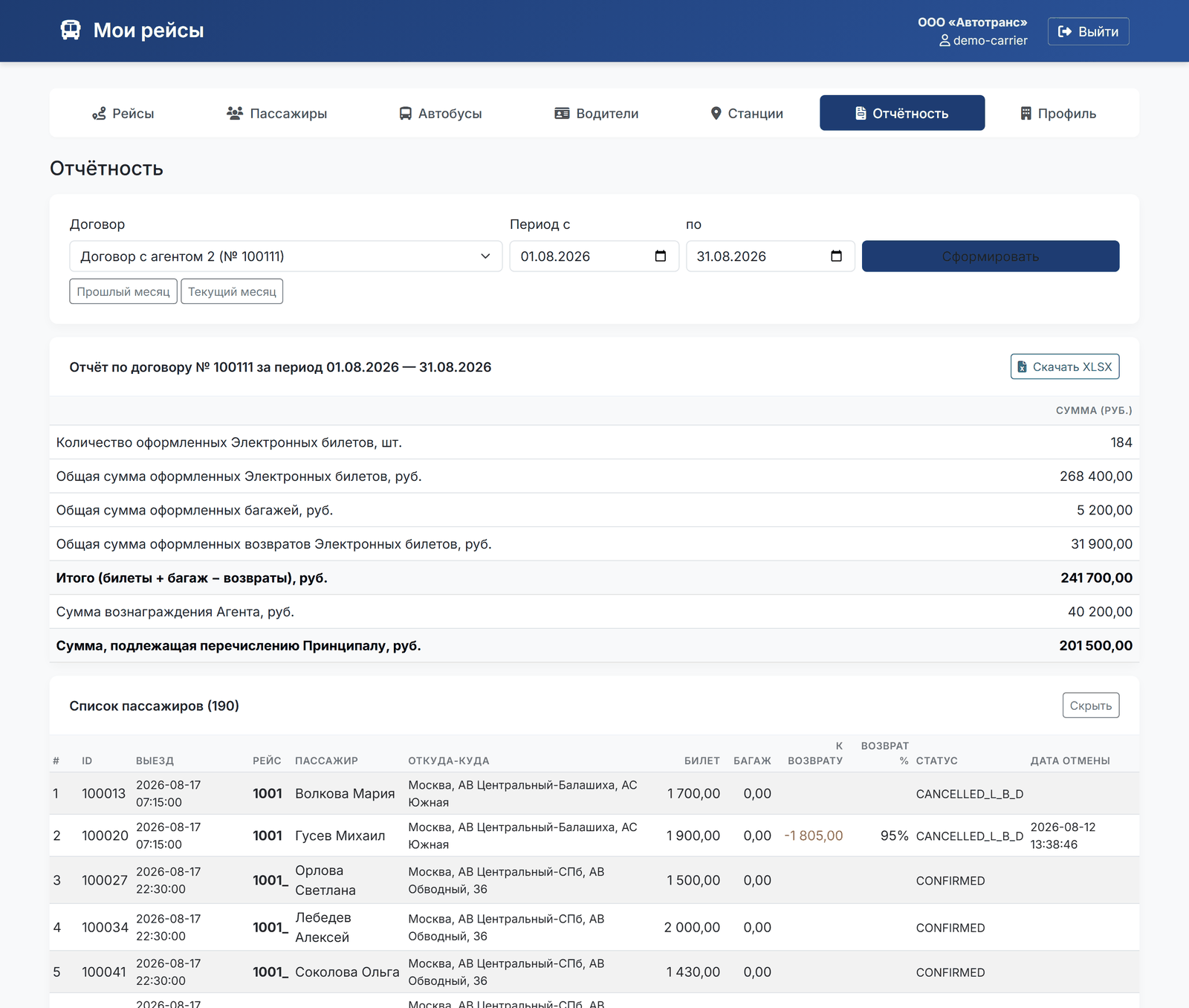Viewport: 1189px width, 1008px height.
Task: Select passenger Орлова Светлана
Action: [x=325, y=880]
